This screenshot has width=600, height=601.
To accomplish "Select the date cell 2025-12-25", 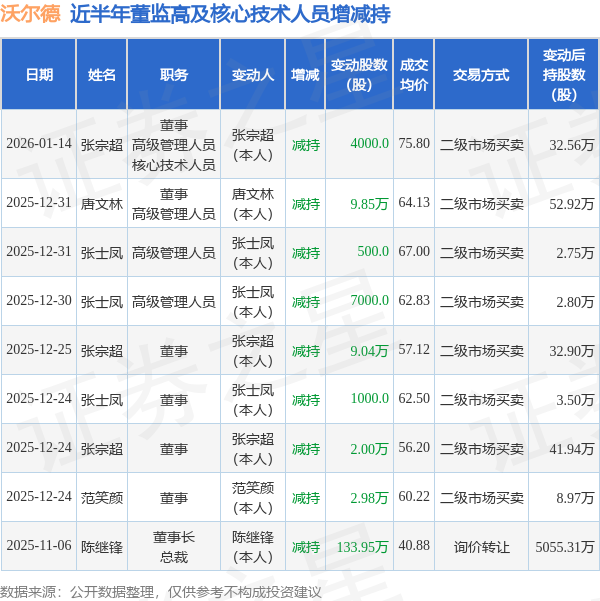I will click(x=39, y=350).
